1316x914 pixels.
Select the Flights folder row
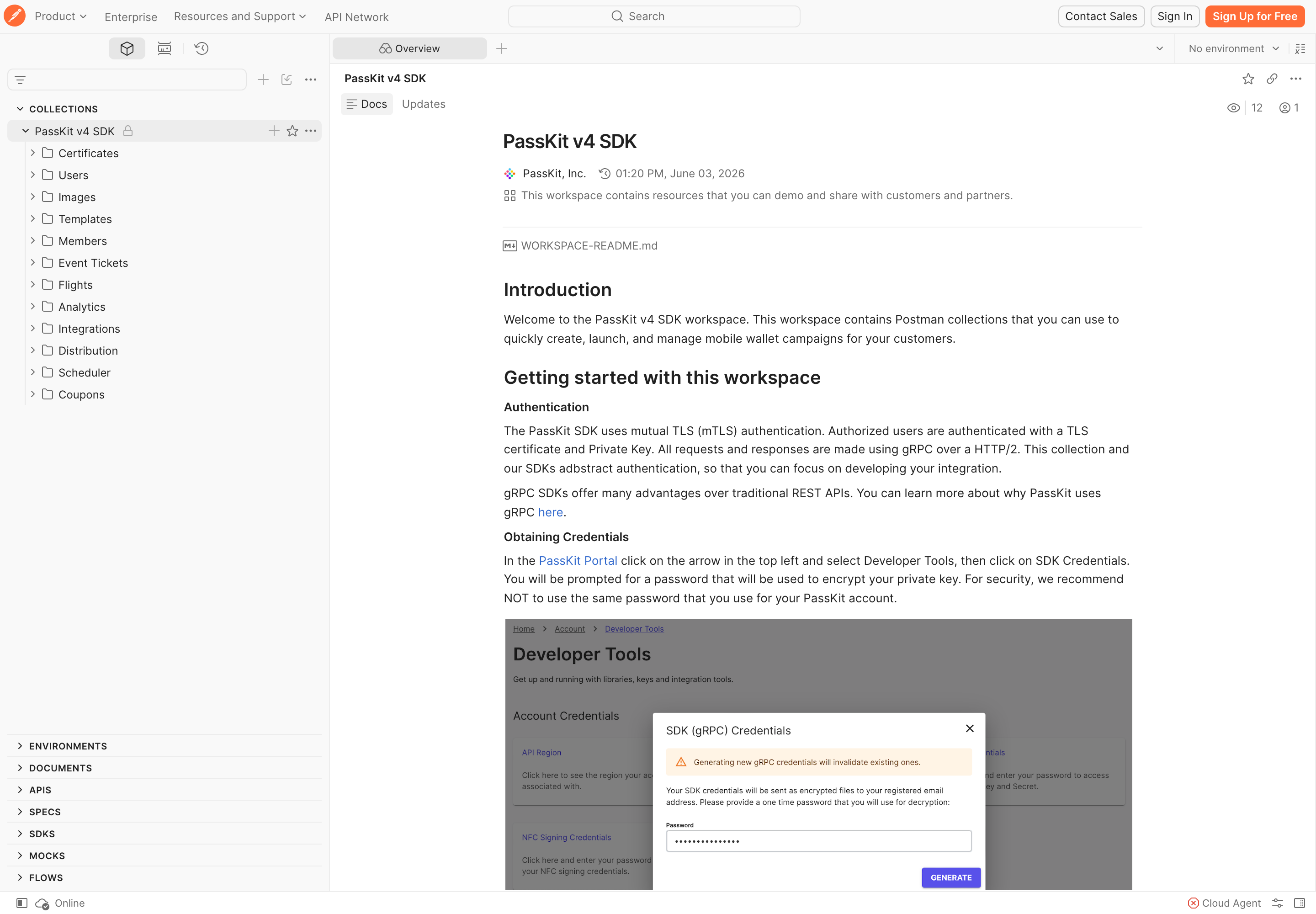click(165, 285)
